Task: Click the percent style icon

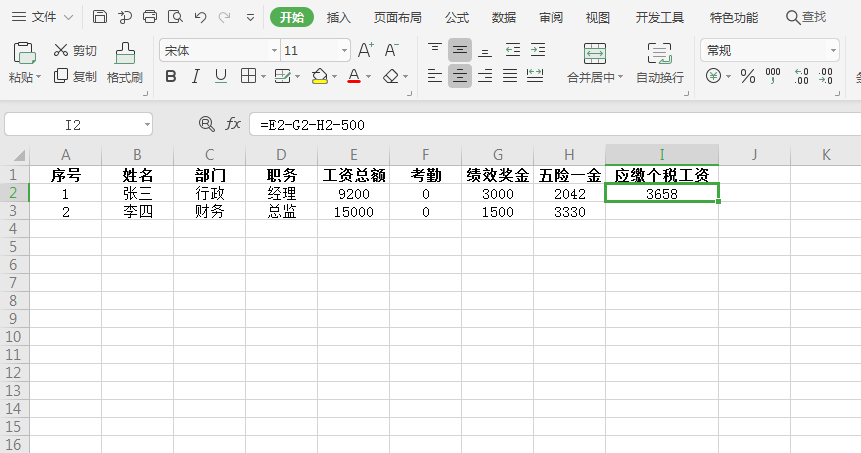Action: click(747, 76)
